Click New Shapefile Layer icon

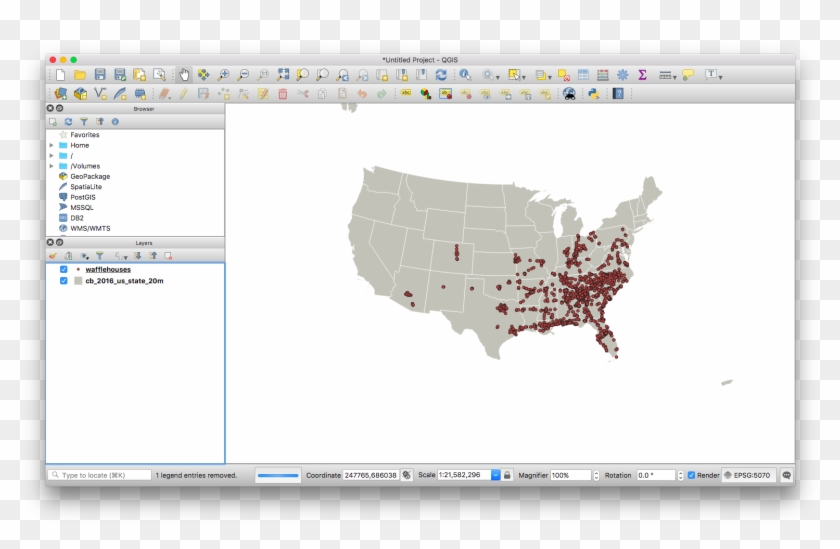[100, 94]
